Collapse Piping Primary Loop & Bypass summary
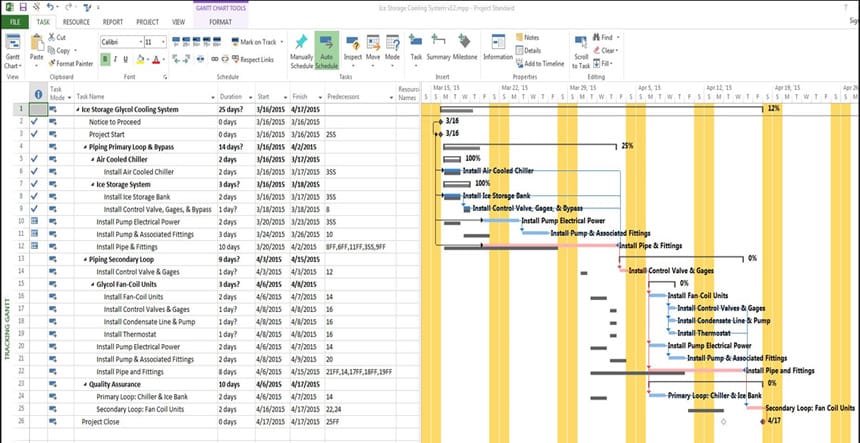This screenshot has width=860, height=443. coord(84,147)
